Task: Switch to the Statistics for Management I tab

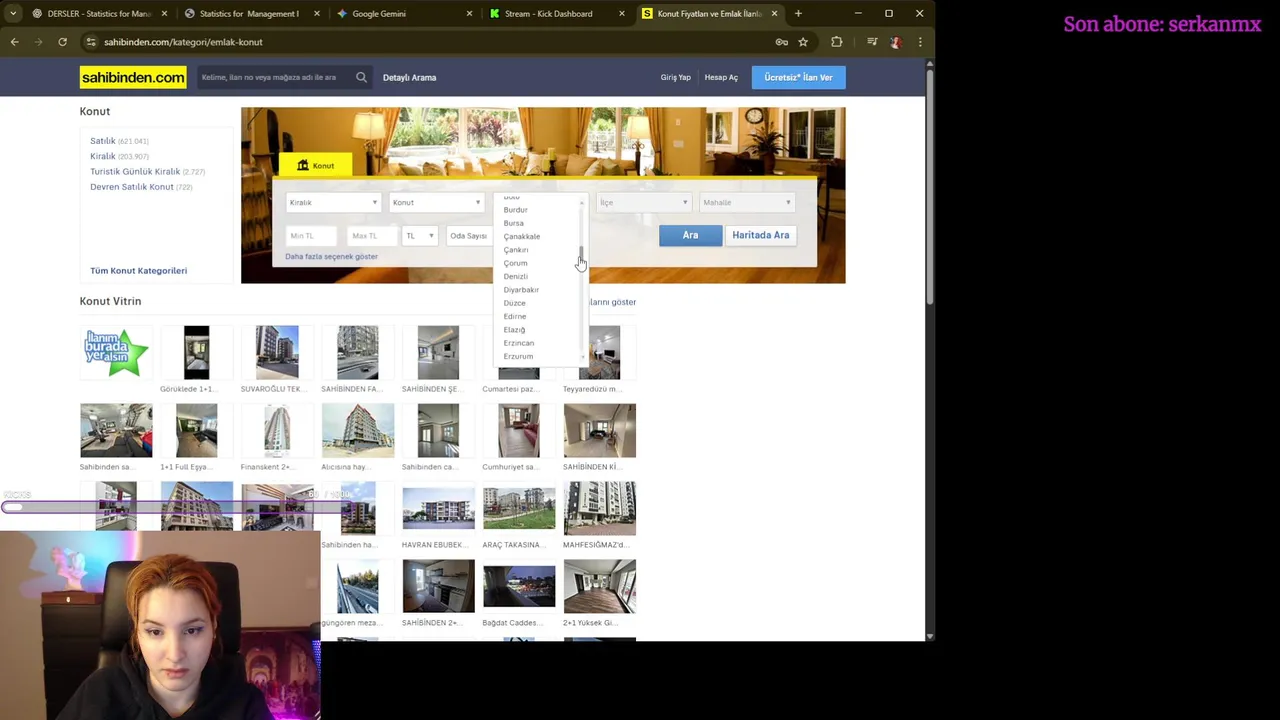Action: (x=249, y=14)
